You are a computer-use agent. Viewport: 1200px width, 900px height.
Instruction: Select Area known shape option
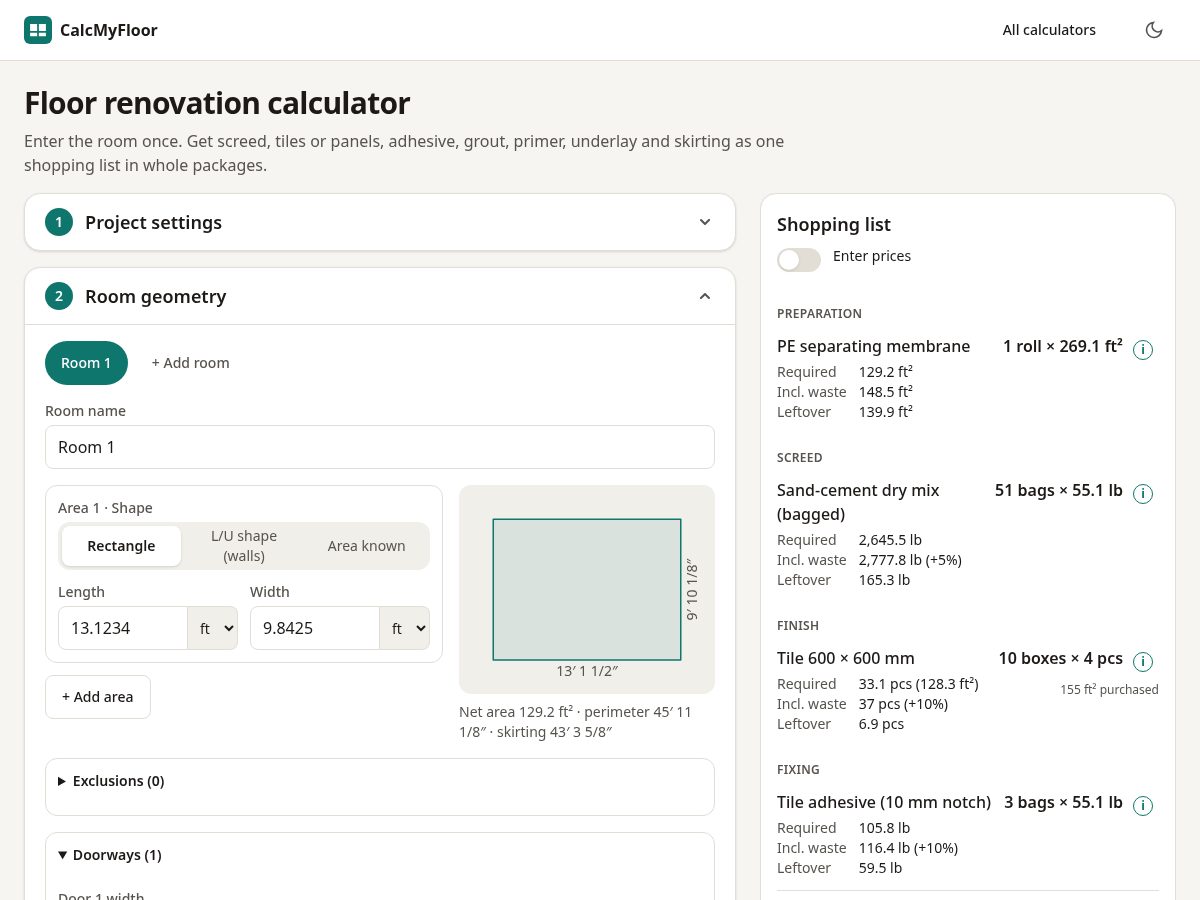(x=367, y=546)
